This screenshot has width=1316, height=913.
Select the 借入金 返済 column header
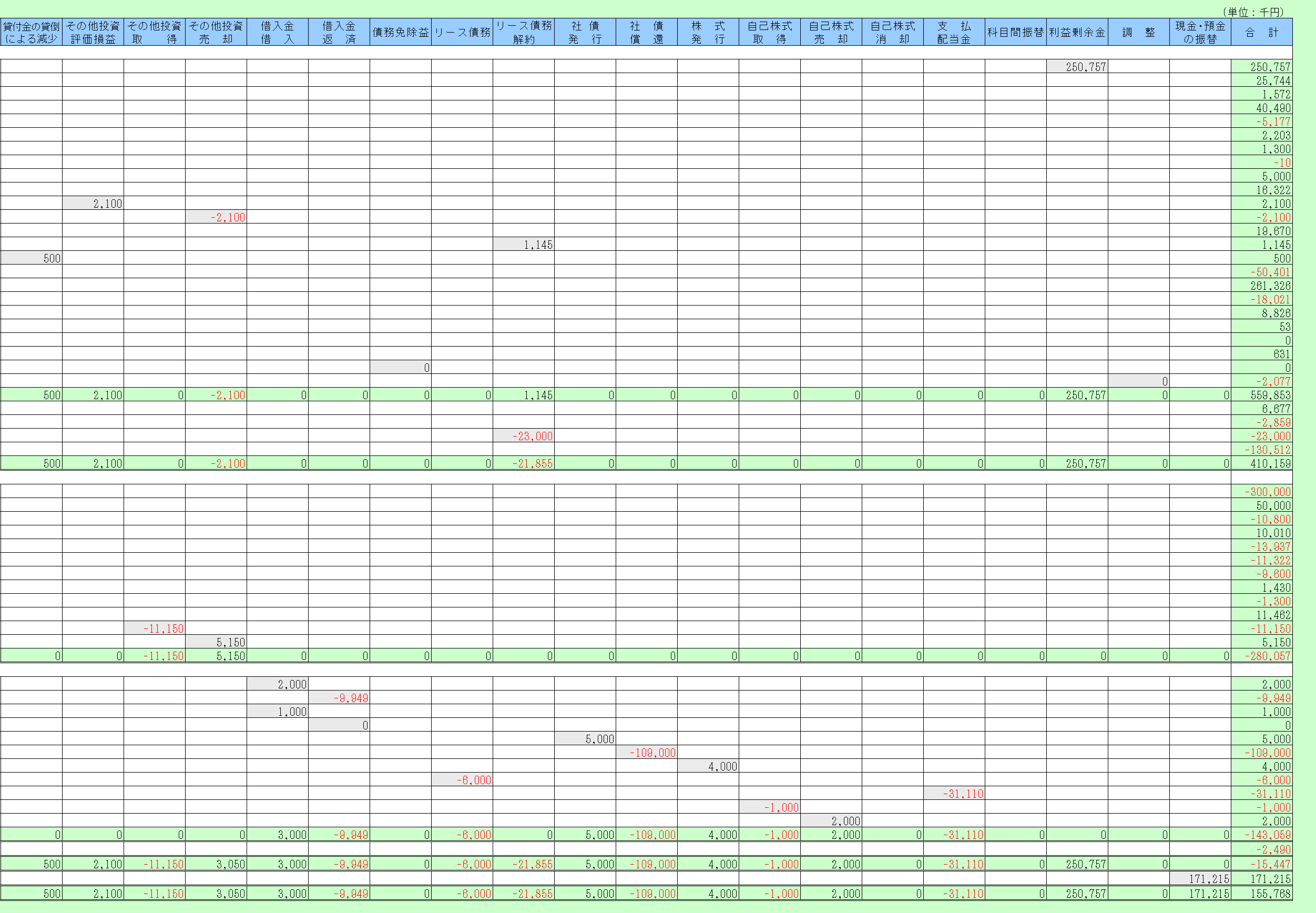coord(339,32)
